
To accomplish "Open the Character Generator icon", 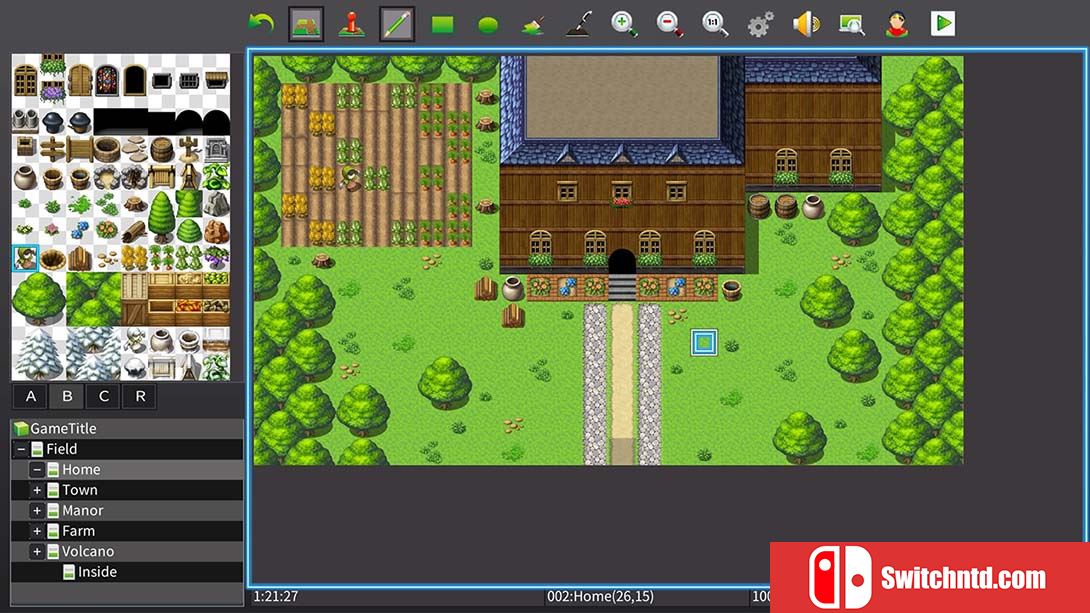I will pyautogui.click(x=897, y=24).
